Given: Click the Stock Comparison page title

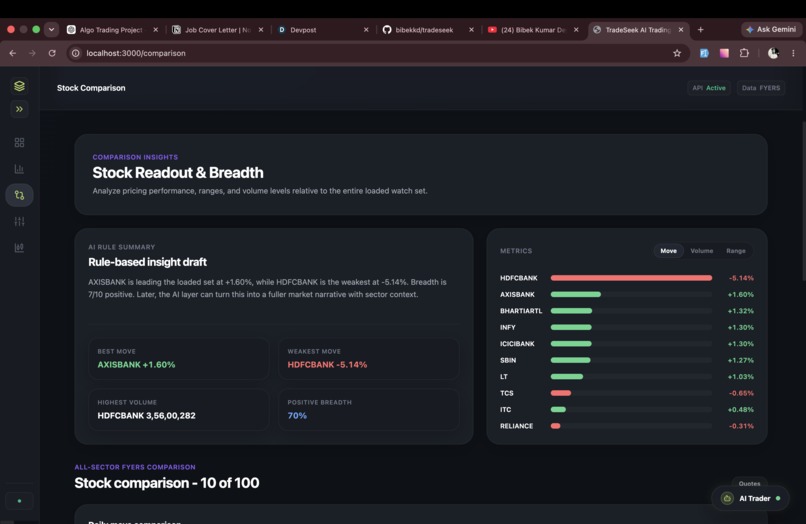Looking at the screenshot, I should (x=91, y=88).
